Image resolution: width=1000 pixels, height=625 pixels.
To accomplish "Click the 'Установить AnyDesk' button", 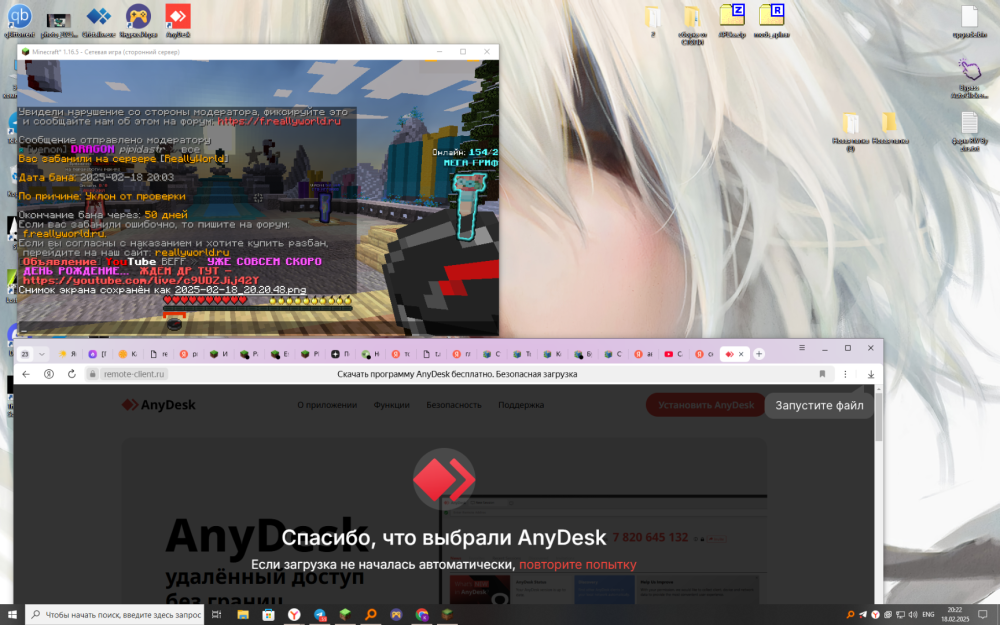I will pyautogui.click(x=705, y=405).
